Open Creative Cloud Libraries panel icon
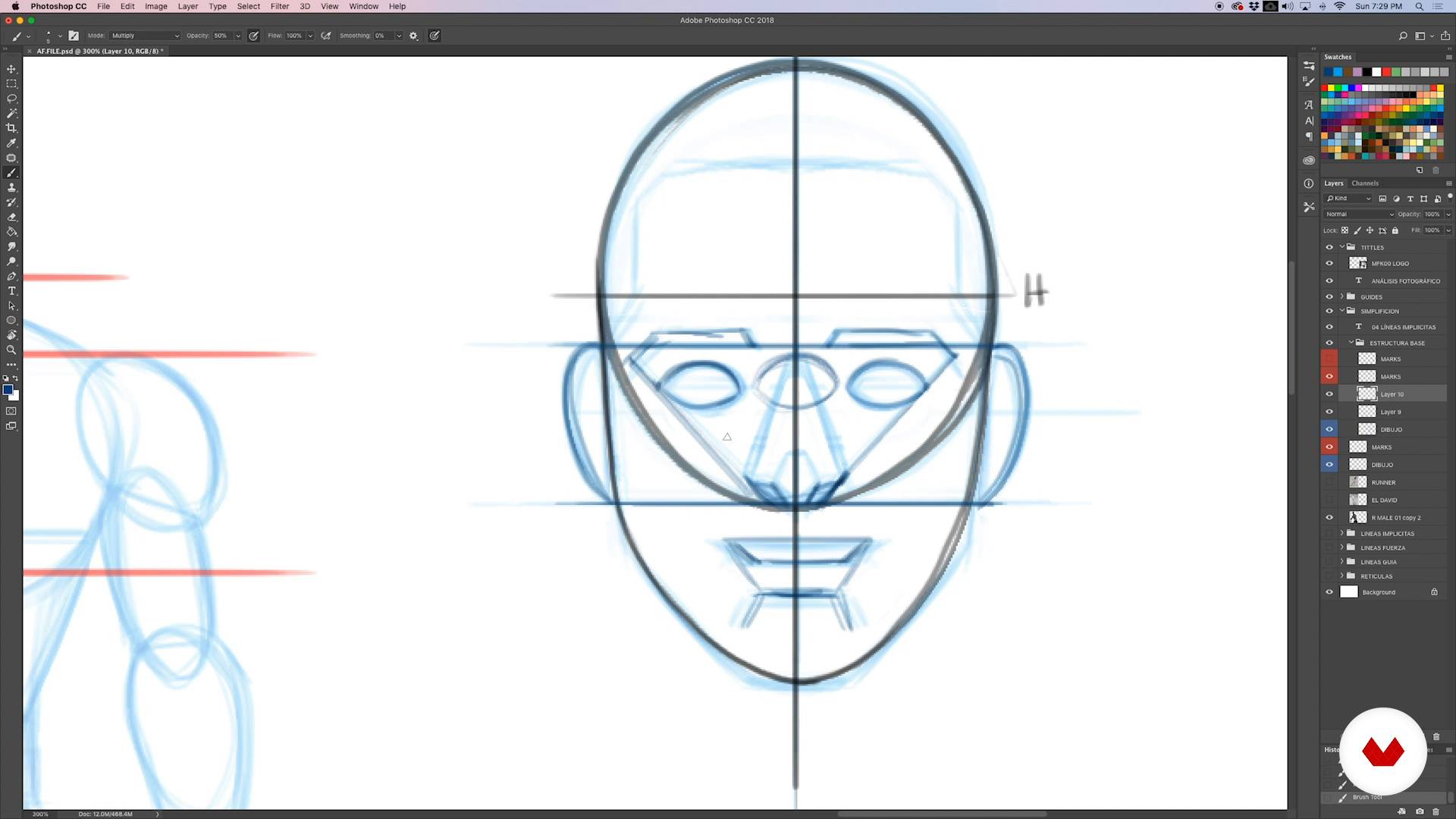 point(1309,161)
